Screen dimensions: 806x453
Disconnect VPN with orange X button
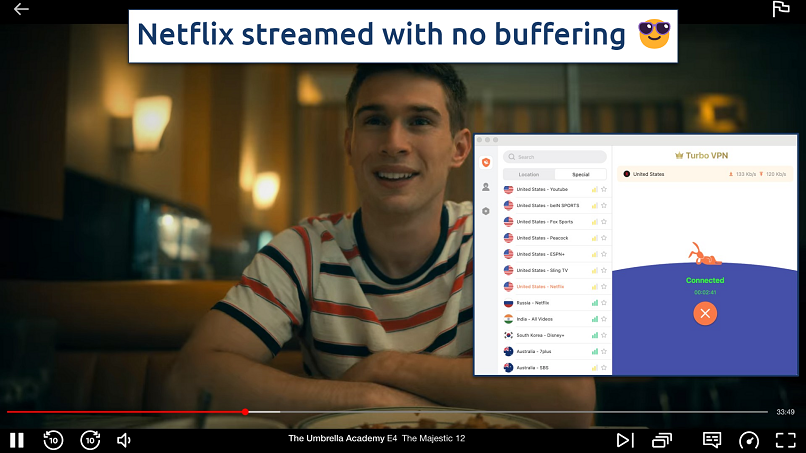(705, 314)
